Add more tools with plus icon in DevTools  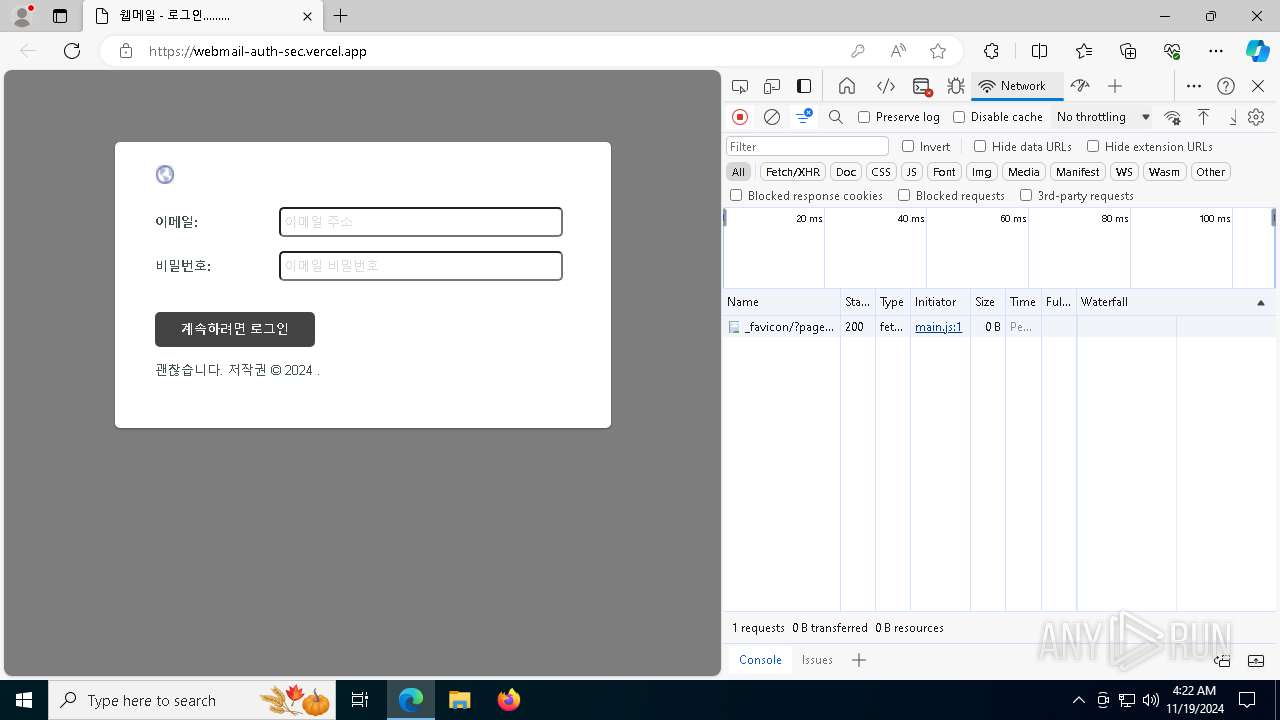point(1115,86)
